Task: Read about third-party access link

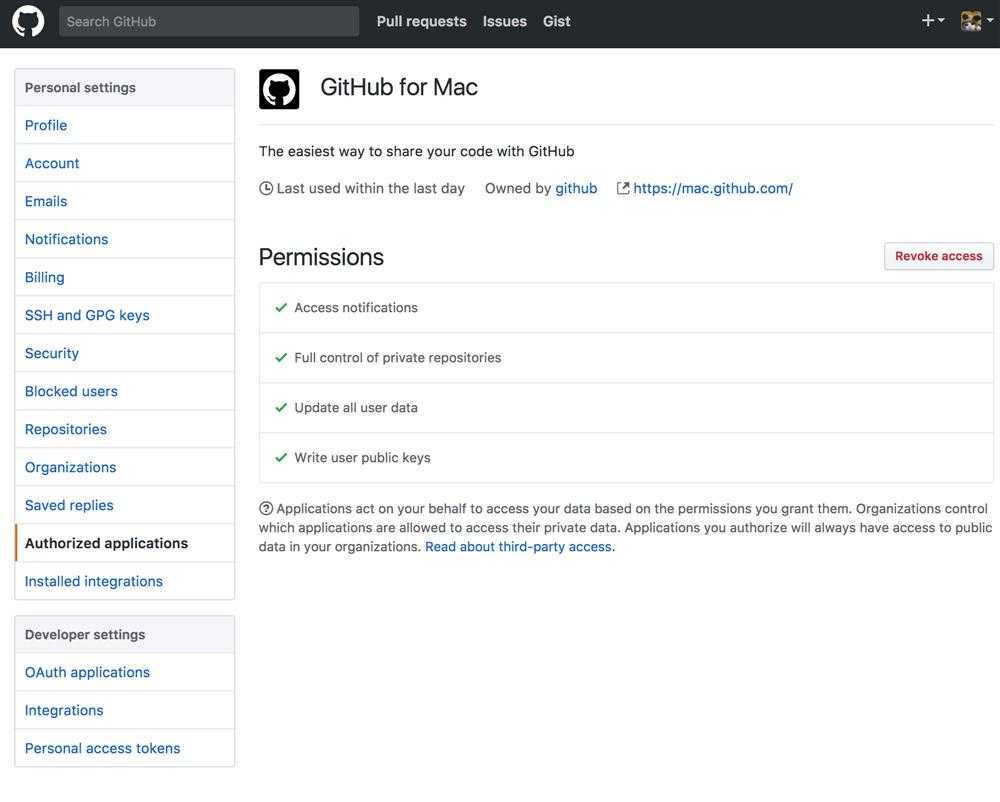Action: [x=520, y=546]
